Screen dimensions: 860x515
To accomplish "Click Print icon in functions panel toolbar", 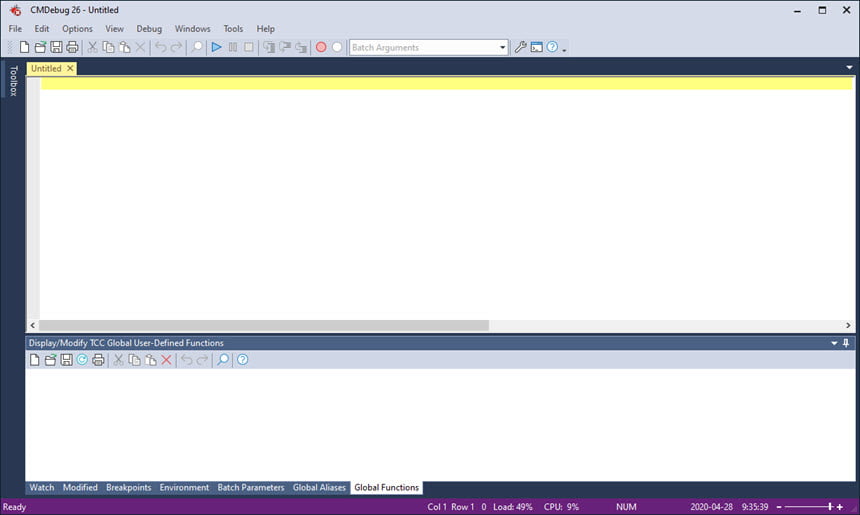I will coord(98,360).
